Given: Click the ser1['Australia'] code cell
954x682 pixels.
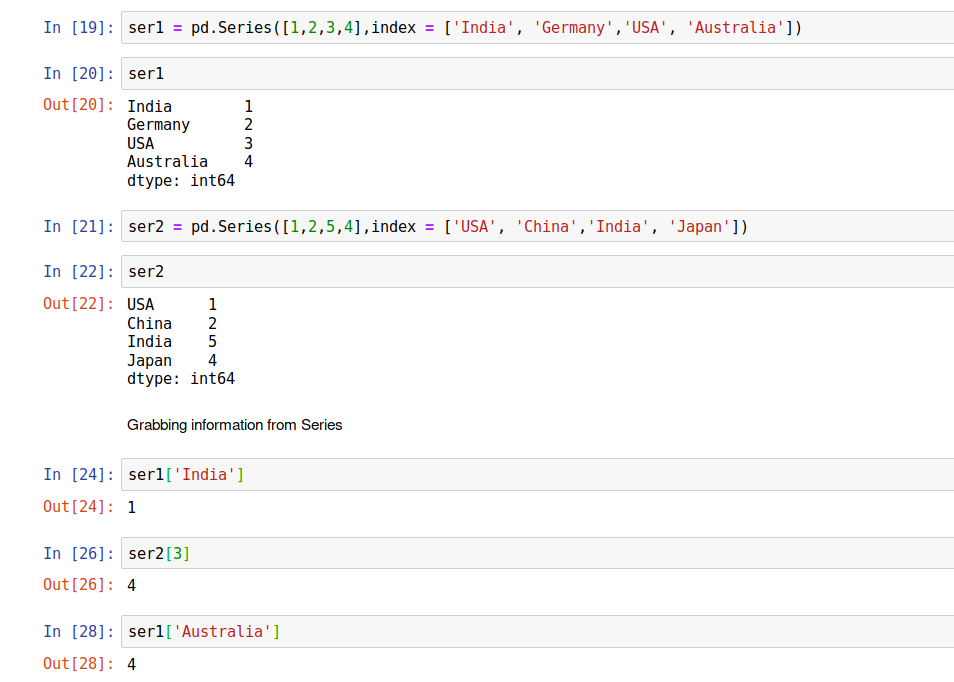Looking at the screenshot, I should pos(536,631).
